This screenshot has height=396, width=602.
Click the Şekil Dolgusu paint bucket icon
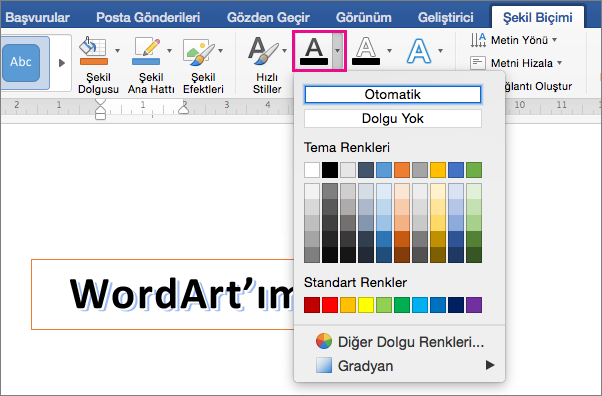[x=93, y=50]
